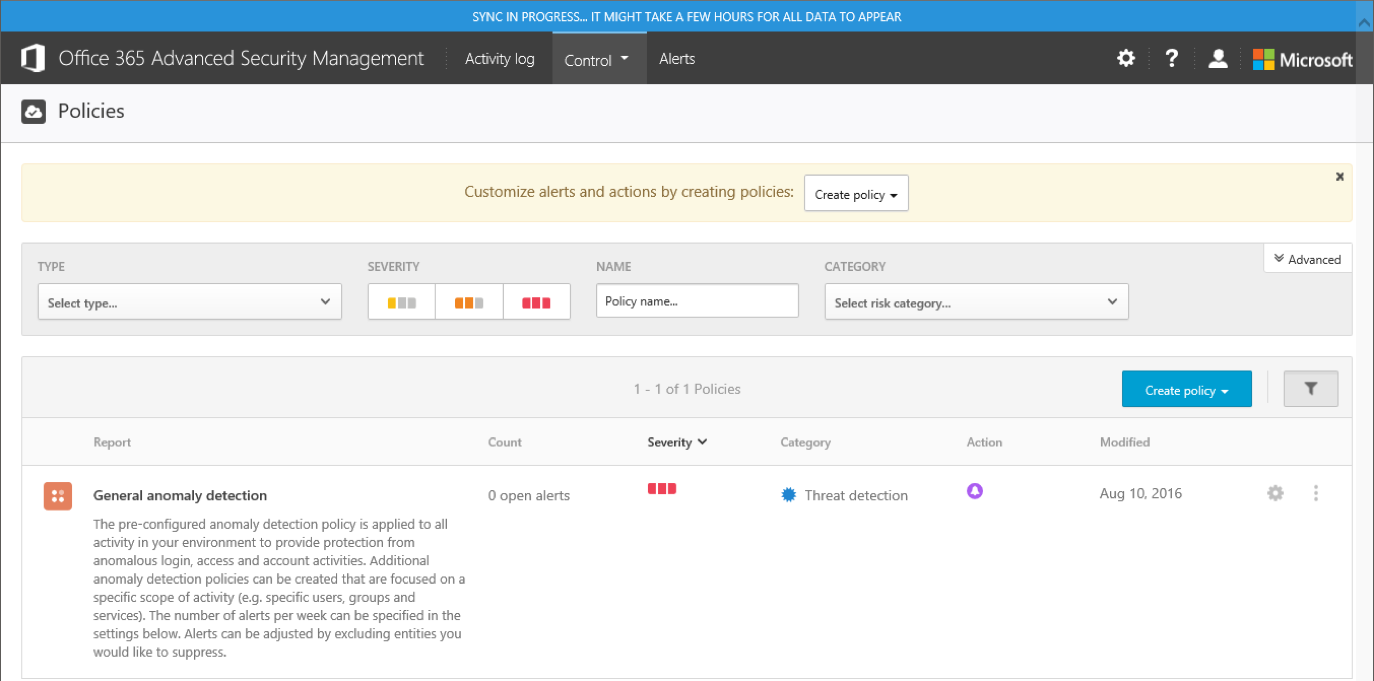Click the orange General anomaly detection policy icon
This screenshot has height=681, width=1374.
[57, 495]
